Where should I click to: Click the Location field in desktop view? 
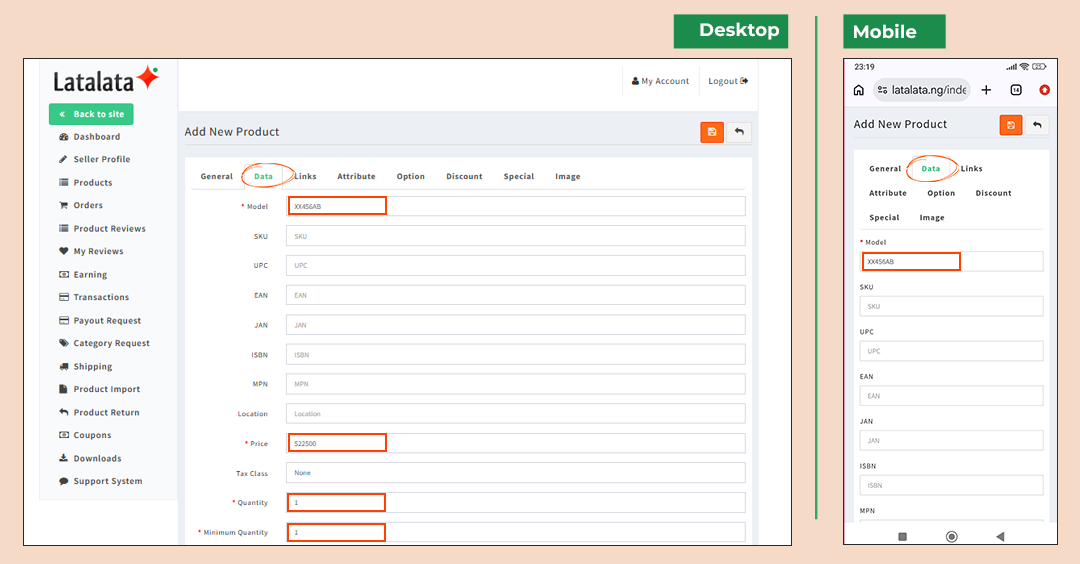[x=516, y=414]
